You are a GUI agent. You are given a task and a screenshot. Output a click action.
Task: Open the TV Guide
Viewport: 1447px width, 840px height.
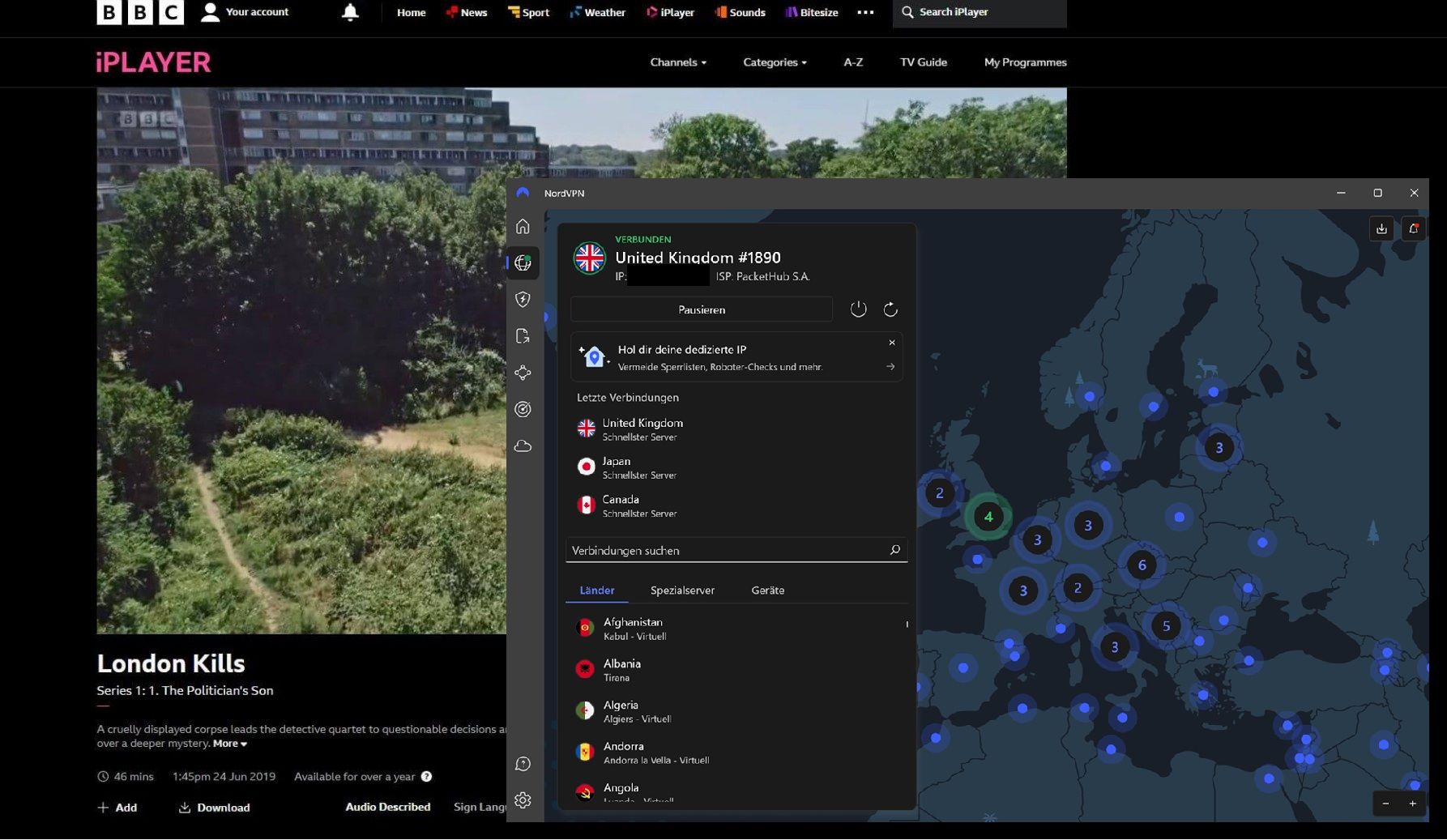click(x=923, y=62)
